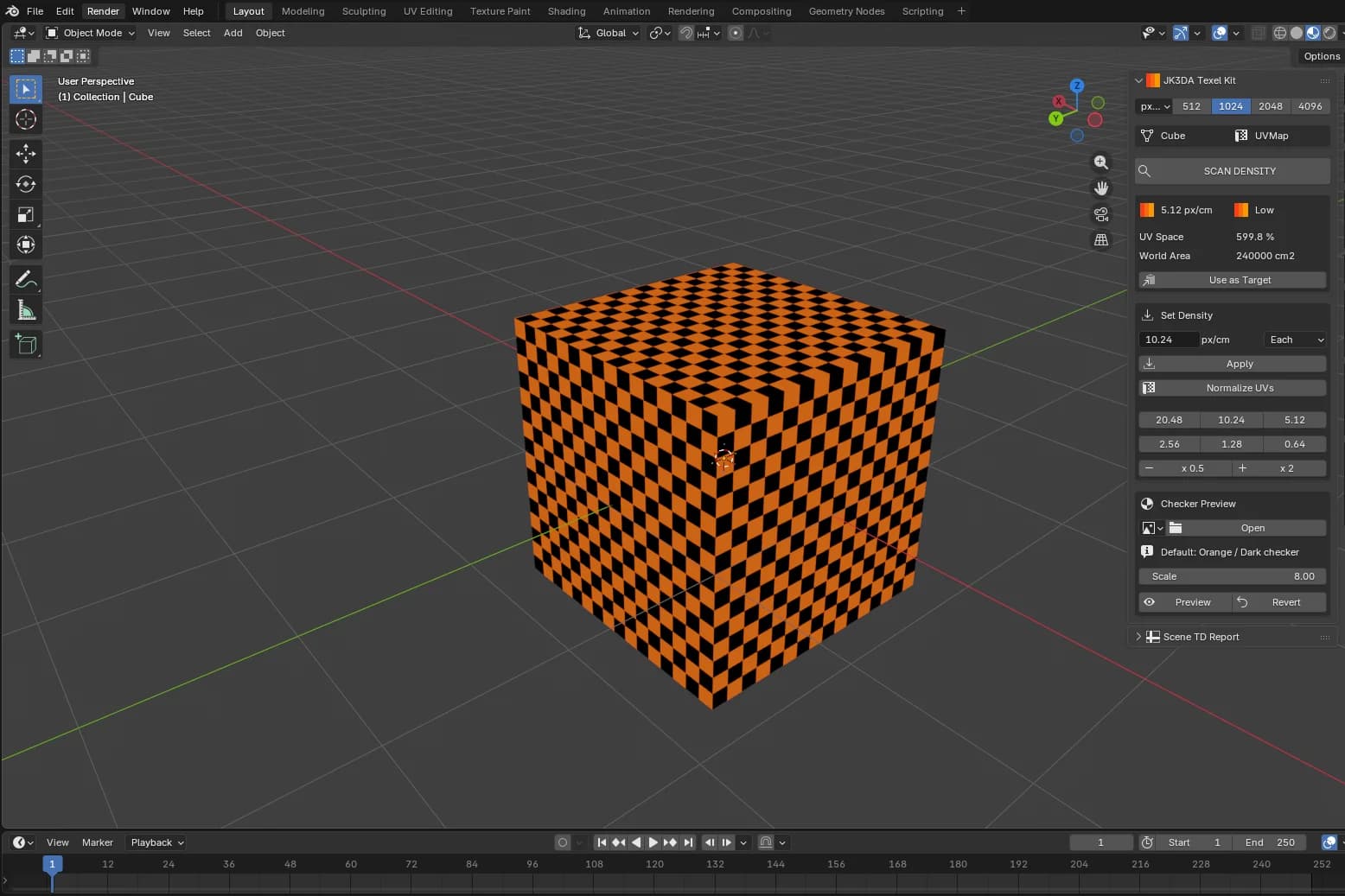The height and width of the screenshot is (896, 1345).
Task: Select the Measure ruler tool
Action: [26, 310]
